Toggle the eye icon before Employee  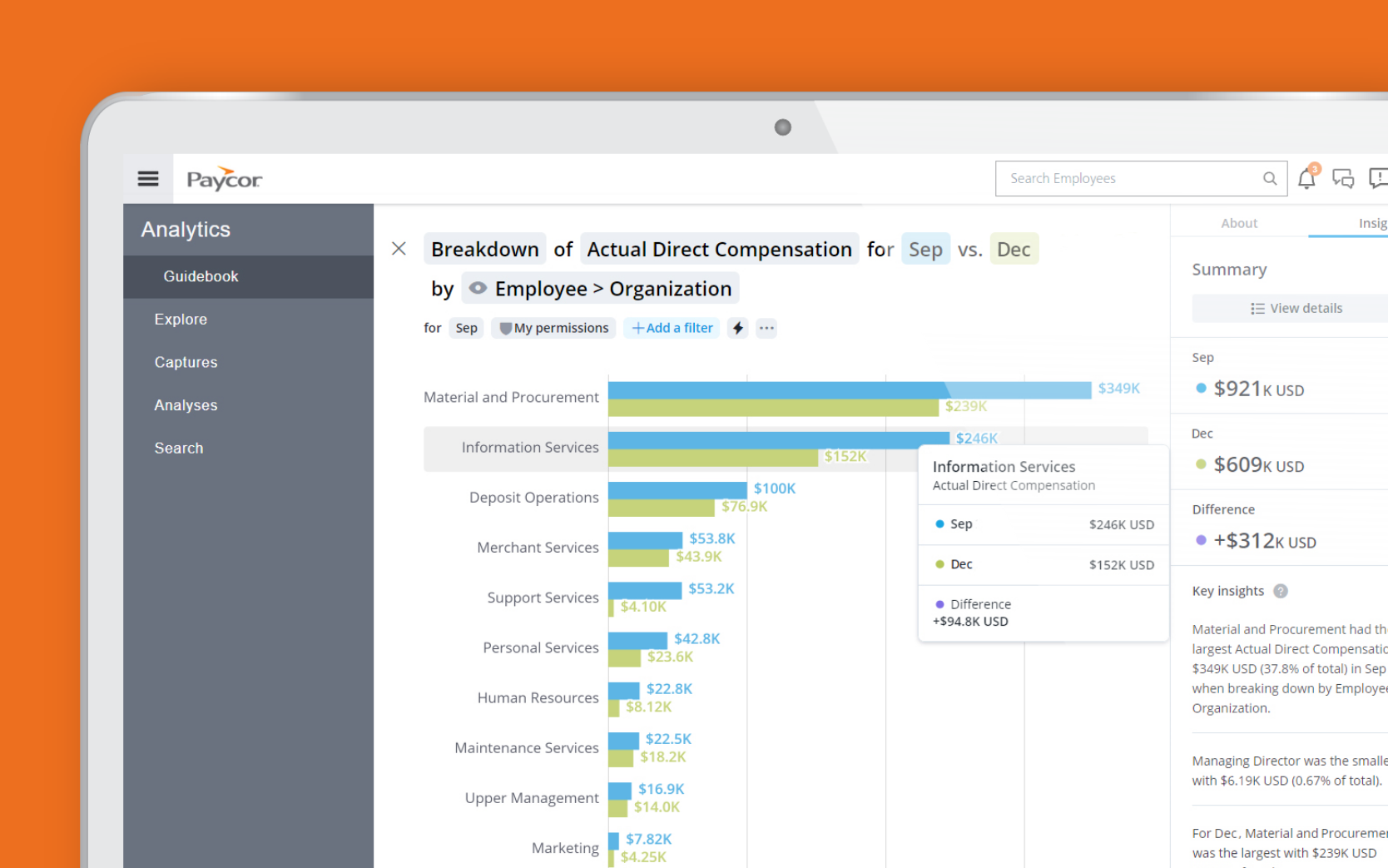click(478, 288)
